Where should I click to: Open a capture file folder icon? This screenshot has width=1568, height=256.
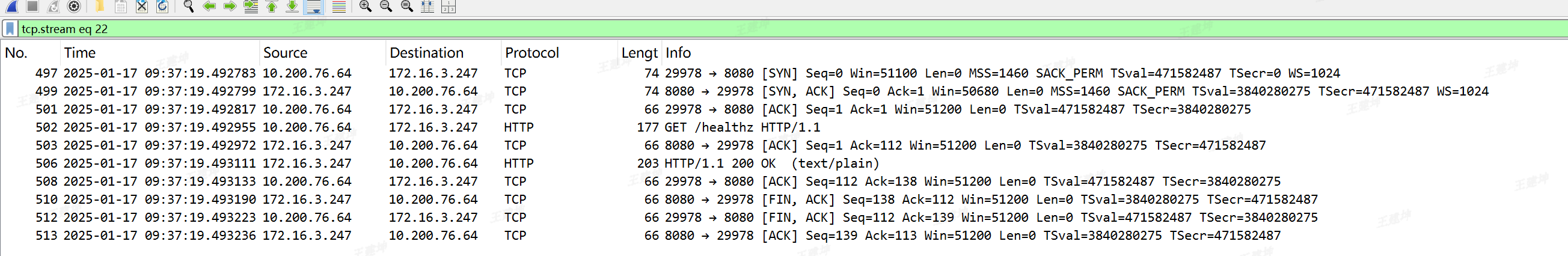[99, 6]
